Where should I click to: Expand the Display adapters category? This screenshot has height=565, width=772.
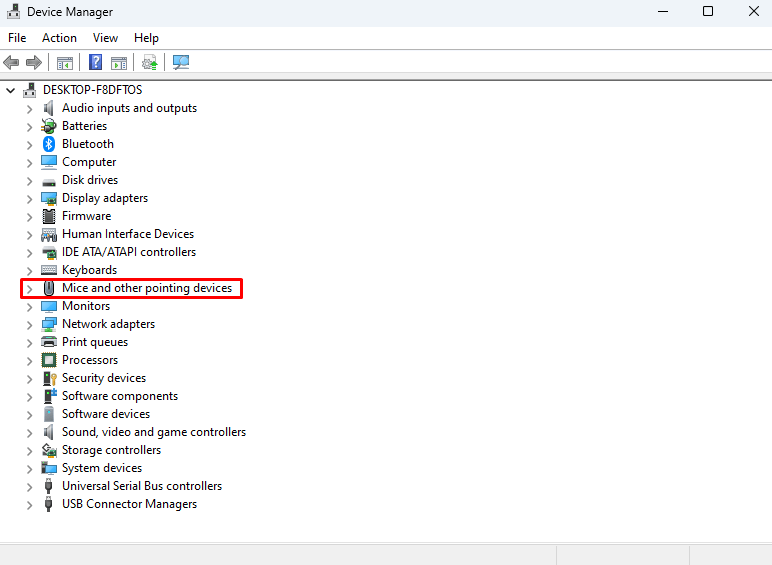coord(30,199)
